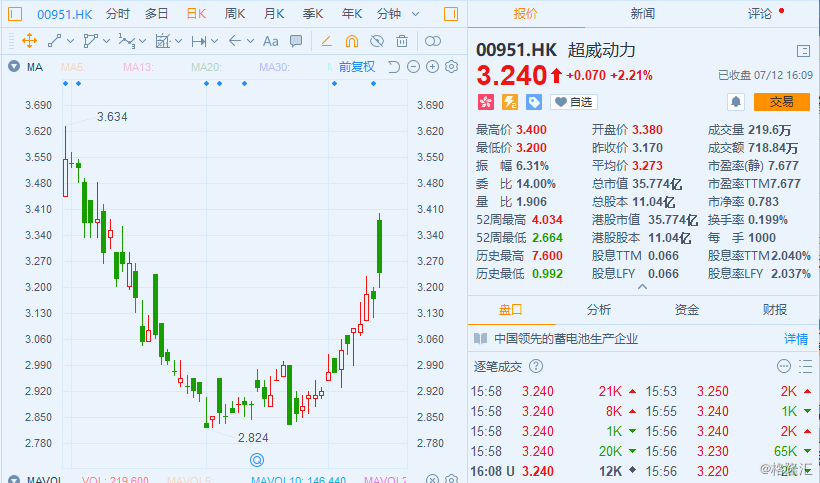This screenshot has height=483, width=820.
Task: Click the orange 交易 trade button
Action: (781, 102)
